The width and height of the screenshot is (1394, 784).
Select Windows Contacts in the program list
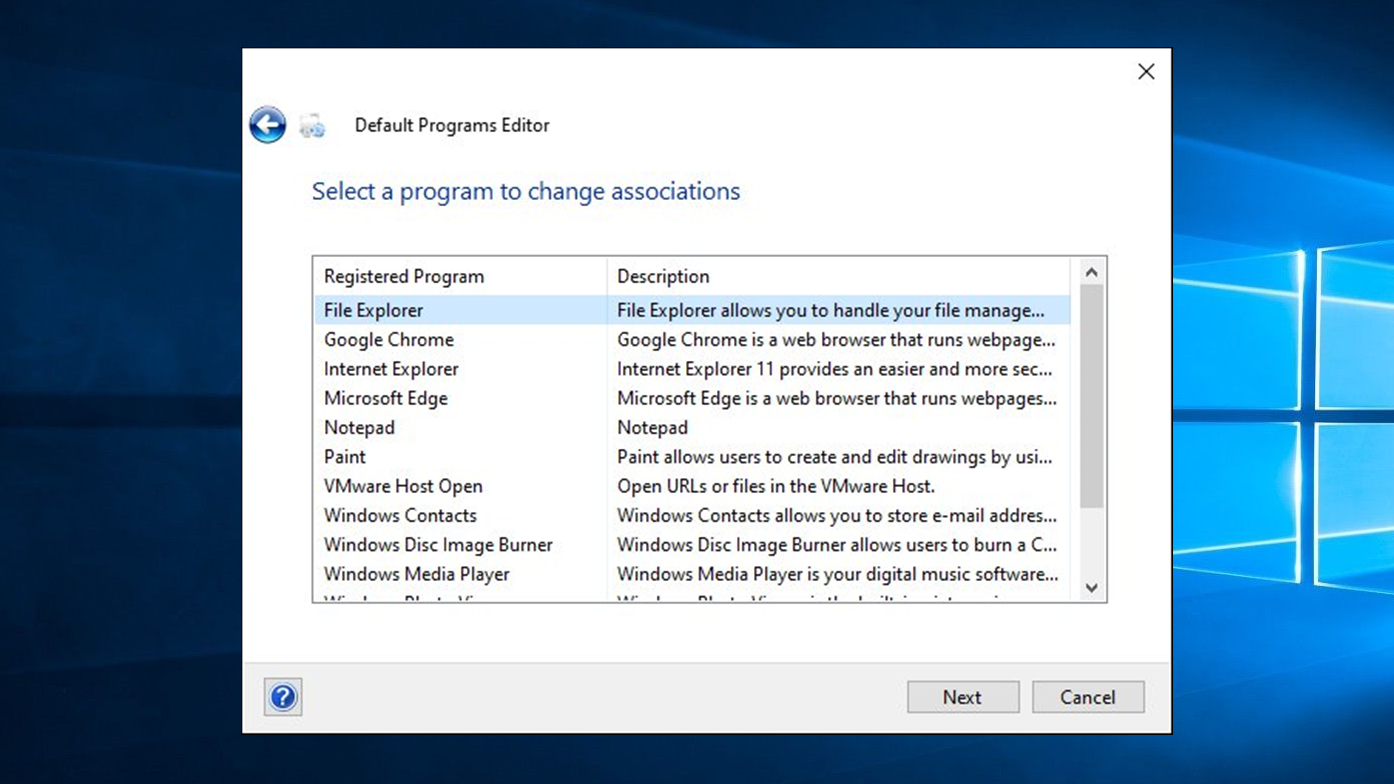(x=400, y=516)
